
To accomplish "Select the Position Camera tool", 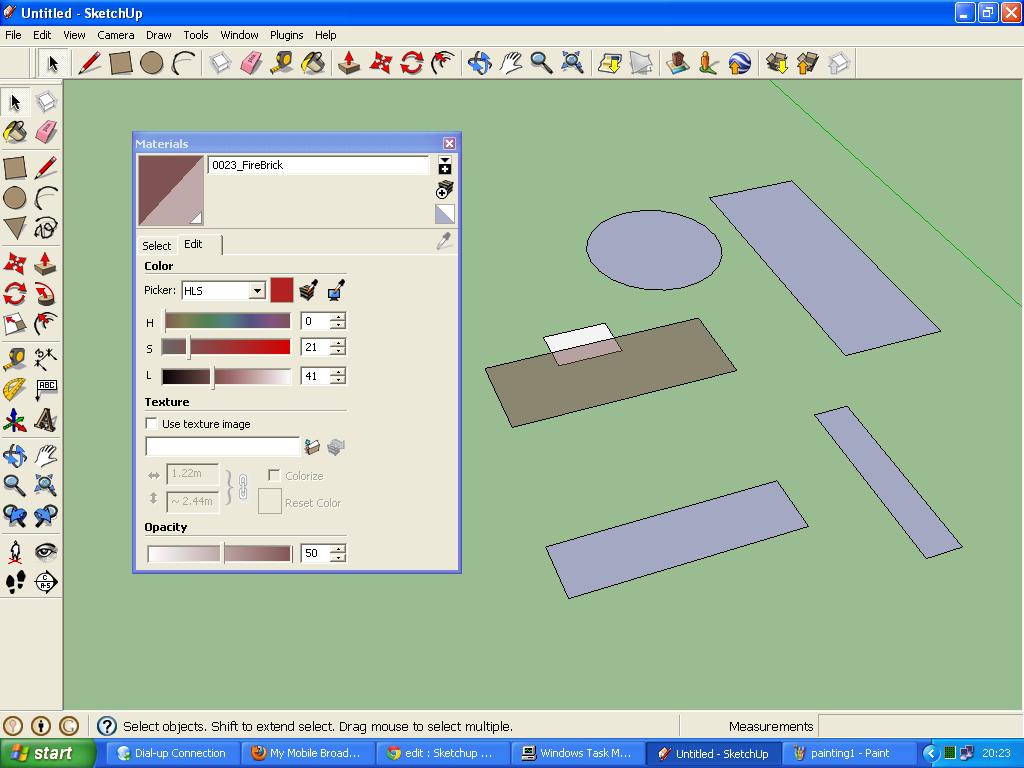I will (15, 552).
